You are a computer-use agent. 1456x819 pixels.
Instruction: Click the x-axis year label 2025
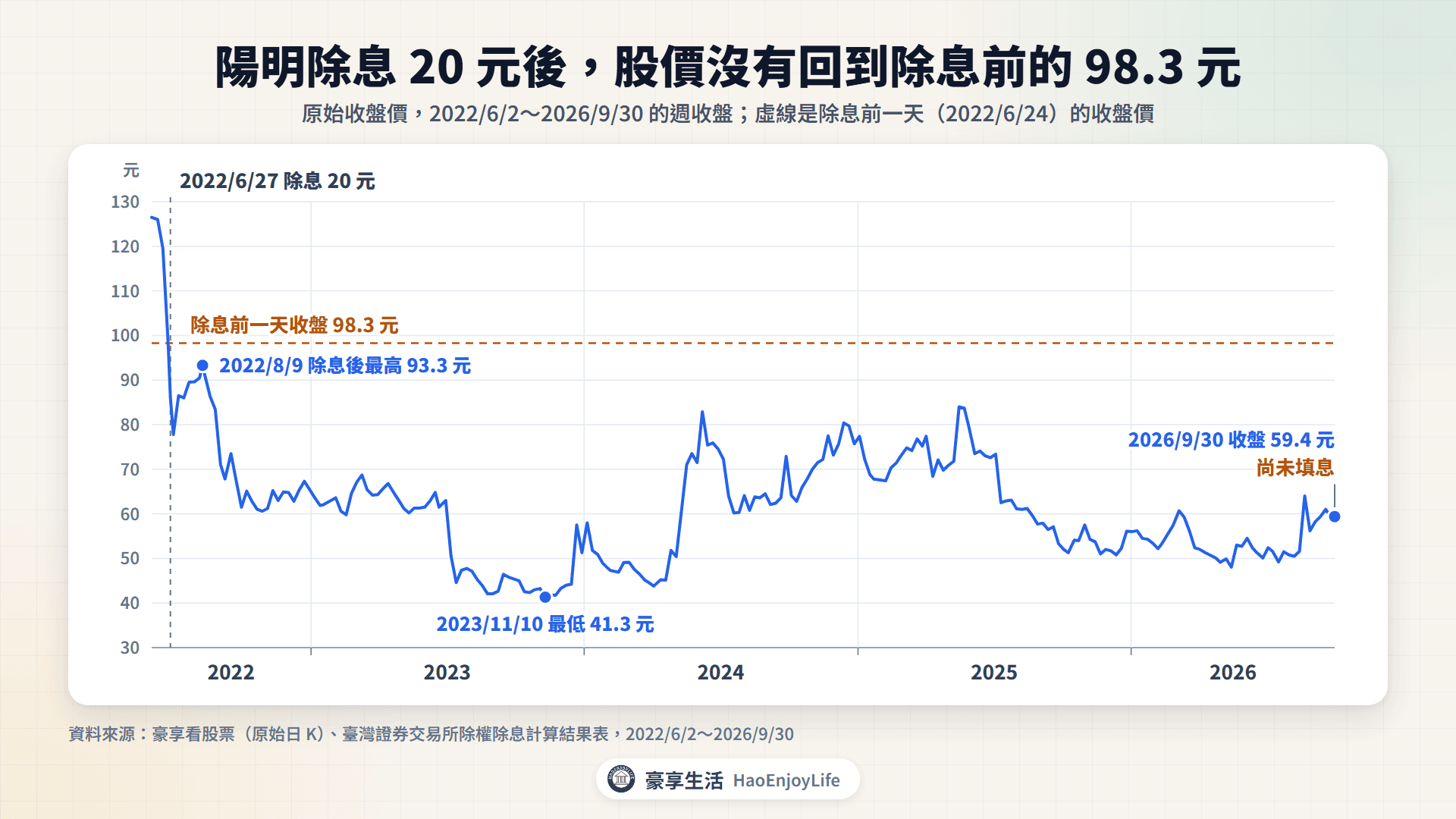point(994,673)
